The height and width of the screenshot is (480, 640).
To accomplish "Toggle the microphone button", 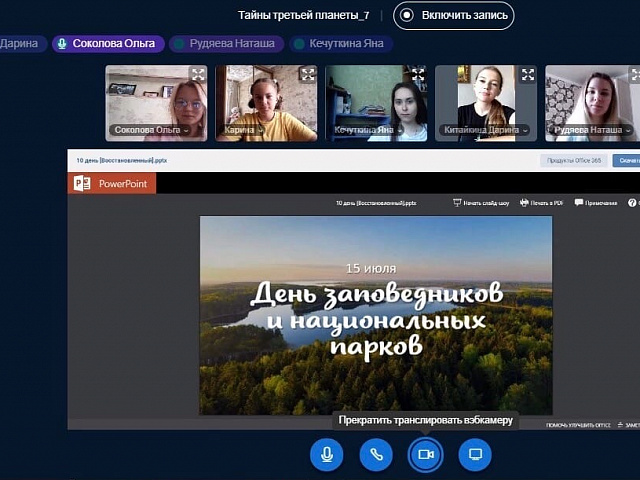I will pyautogui.click(x=327, y=454).
